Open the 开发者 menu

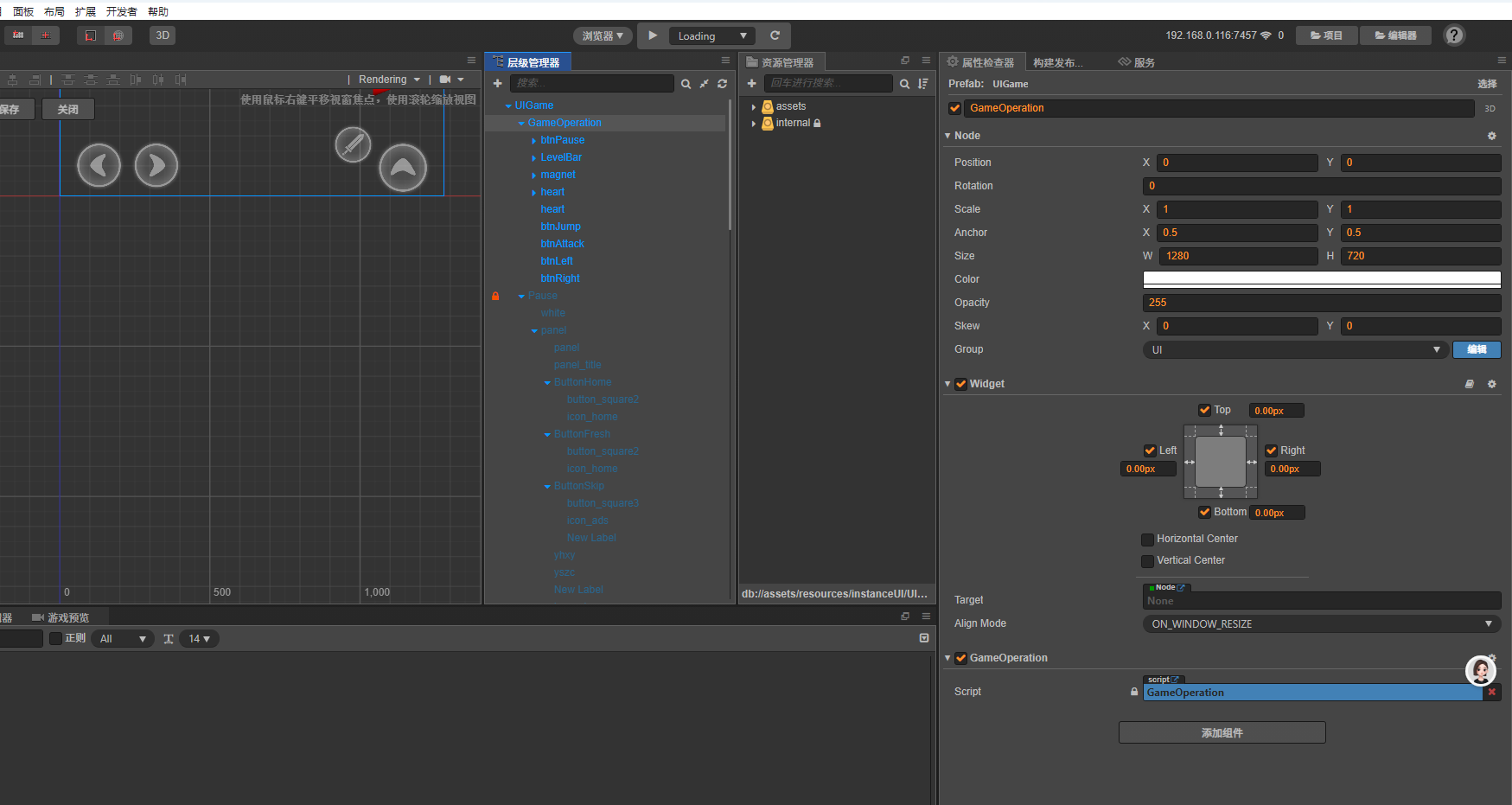pos(121,11)
